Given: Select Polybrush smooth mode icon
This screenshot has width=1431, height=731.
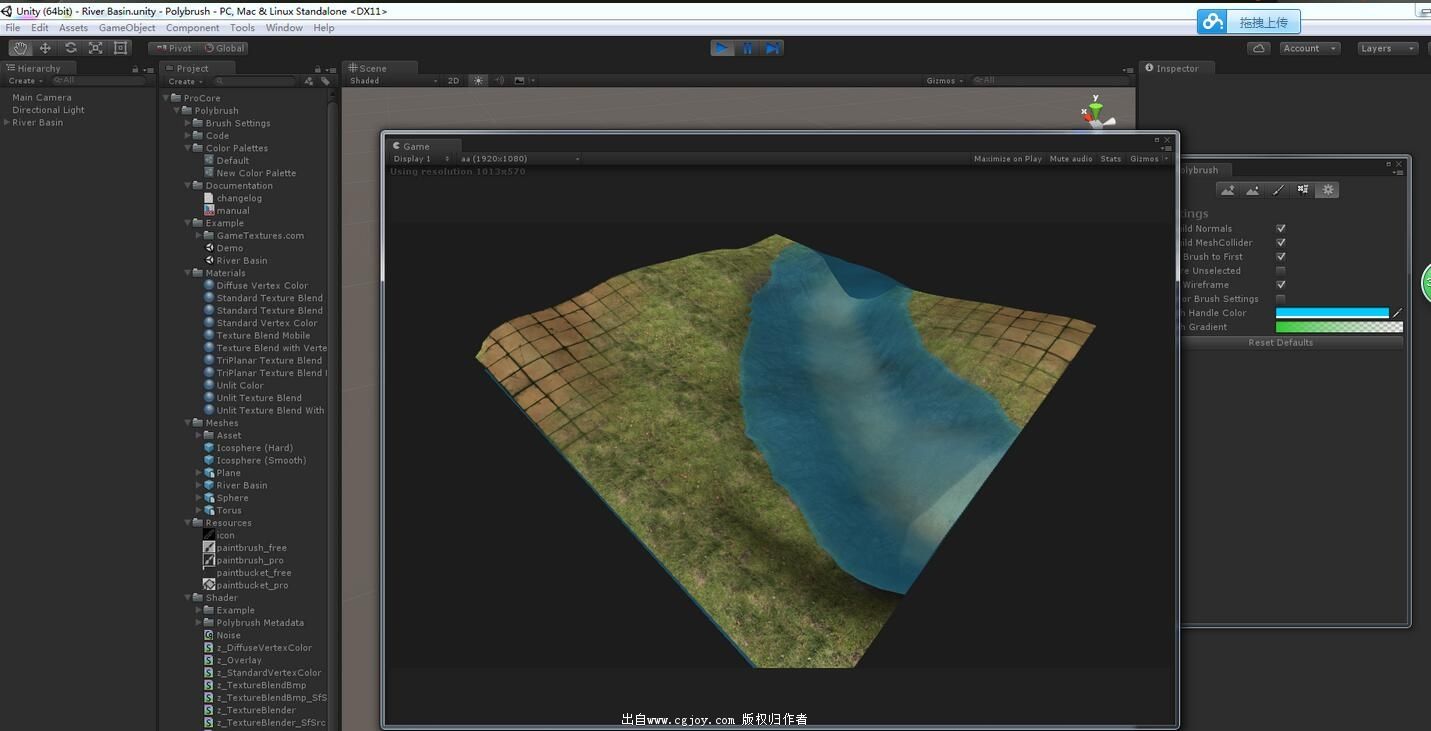Looking at the screenshot, I should 1252,190.
